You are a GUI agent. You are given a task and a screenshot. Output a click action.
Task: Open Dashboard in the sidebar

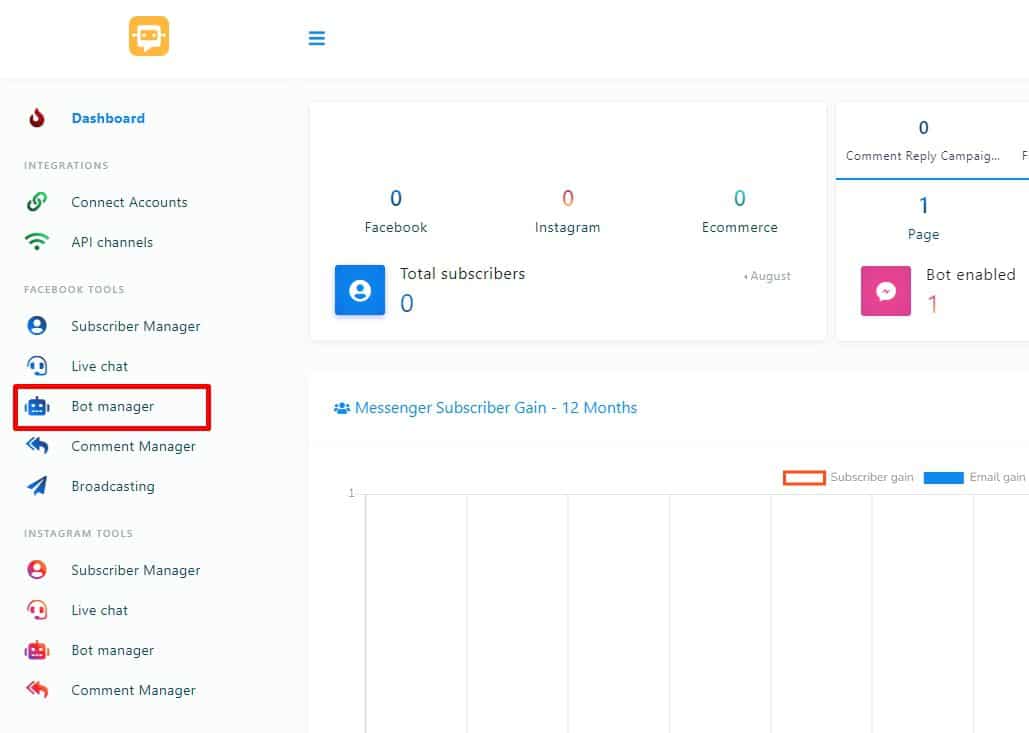point(108,118)
